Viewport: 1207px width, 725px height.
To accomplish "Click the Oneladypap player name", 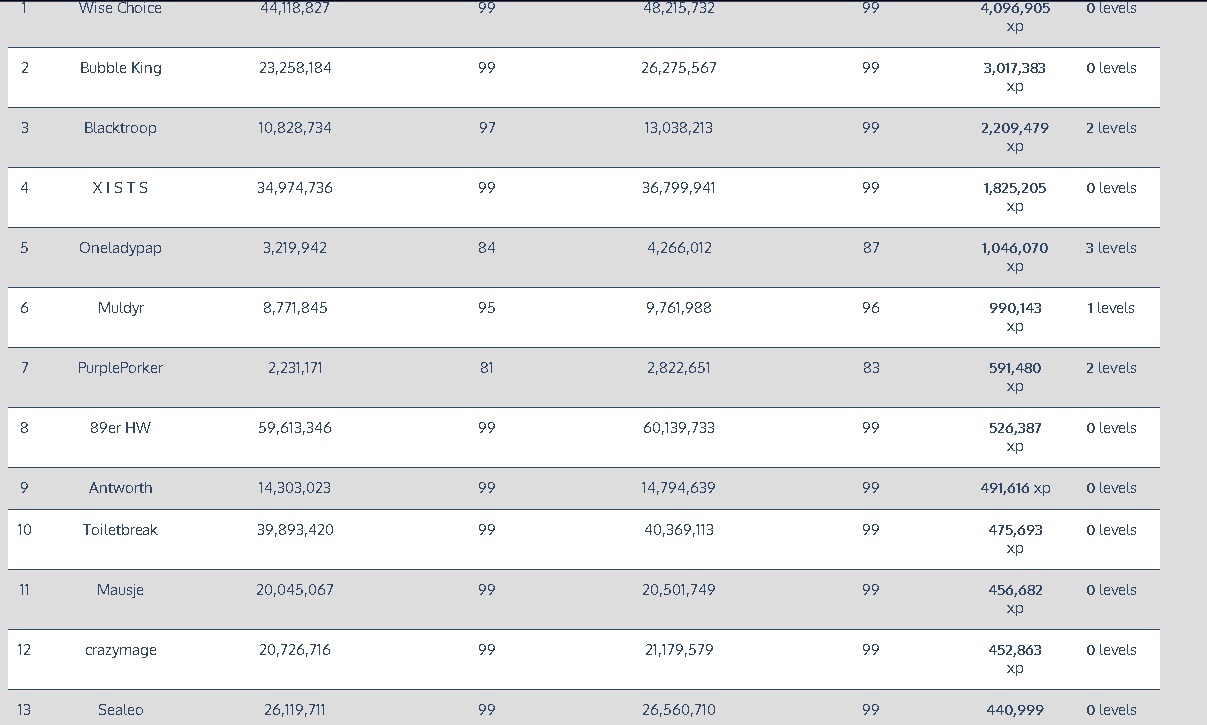I will [x=120, y=248].
